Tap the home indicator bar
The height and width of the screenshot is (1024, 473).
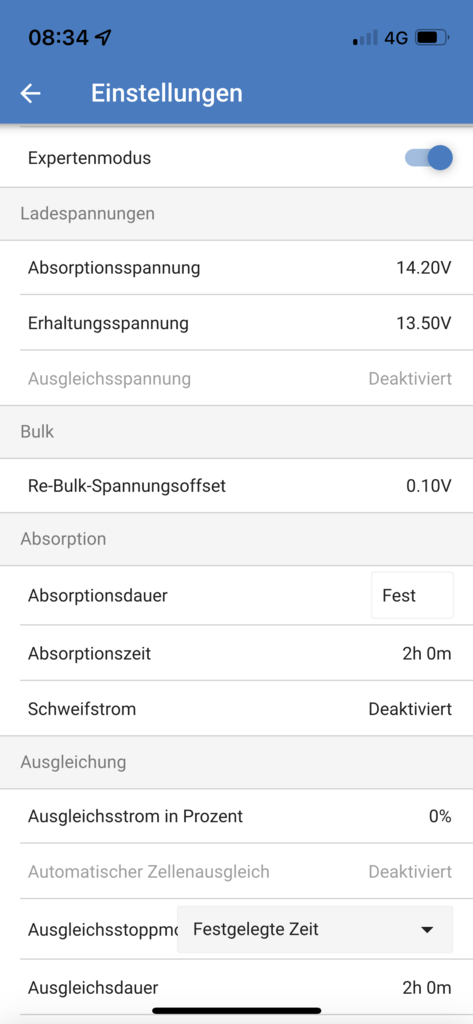point(236,1011)
